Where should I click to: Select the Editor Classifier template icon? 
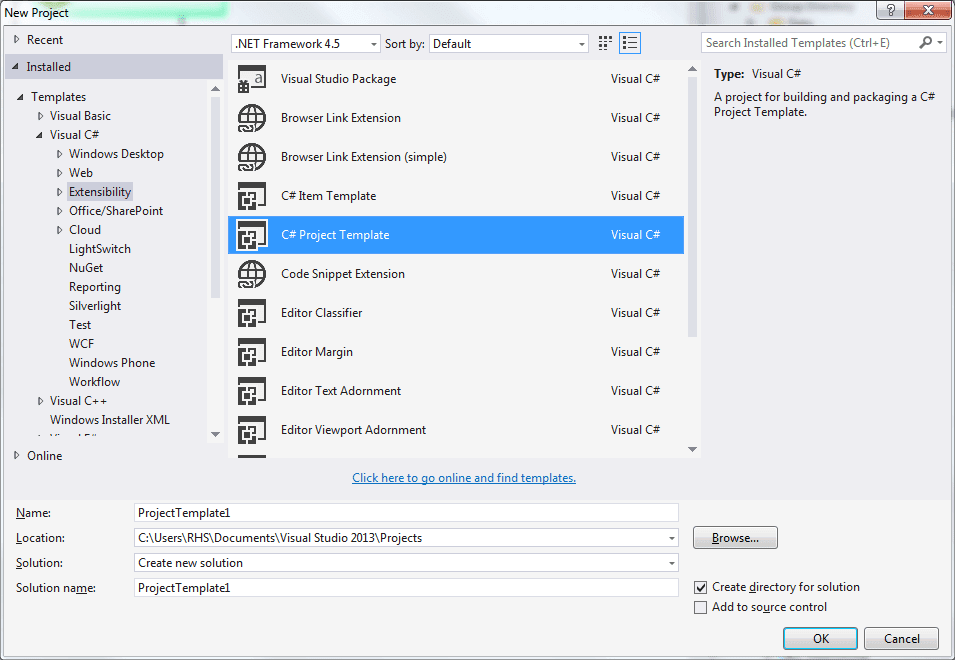click(251, 312)
